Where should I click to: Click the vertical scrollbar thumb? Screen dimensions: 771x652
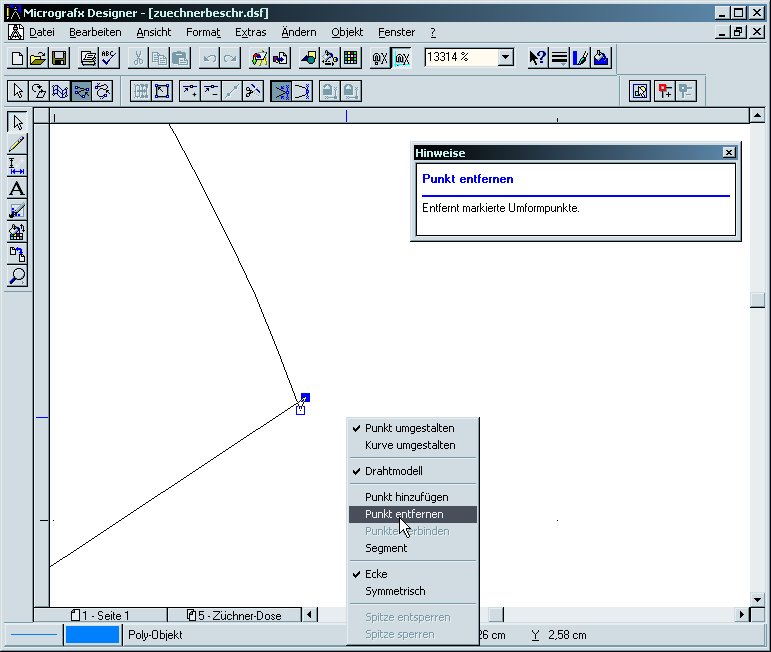pyautogui.click(x=758, y=300)
